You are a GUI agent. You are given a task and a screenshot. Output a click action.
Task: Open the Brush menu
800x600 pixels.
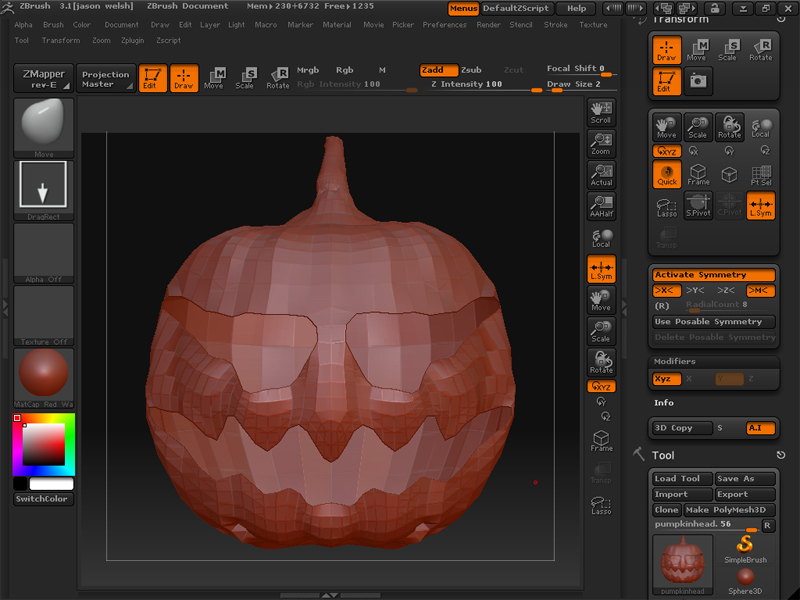(x=53, y=24)
